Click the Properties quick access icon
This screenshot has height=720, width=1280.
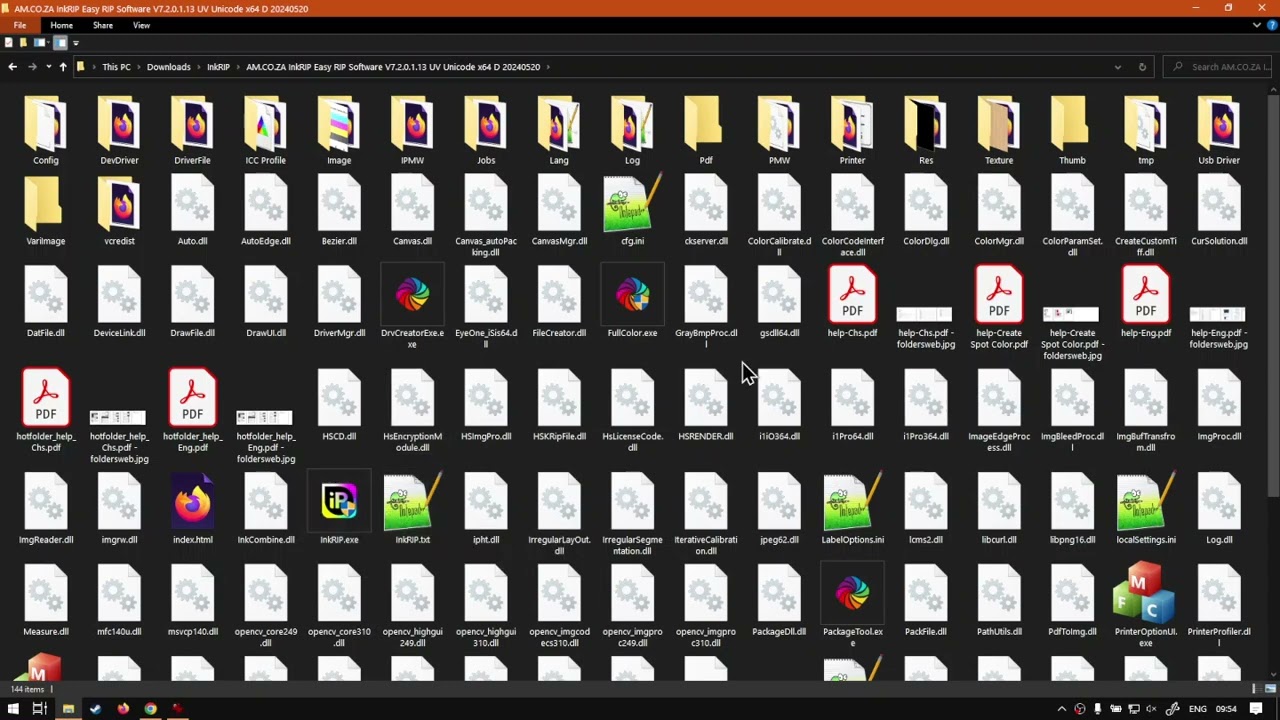coord(9,43)
